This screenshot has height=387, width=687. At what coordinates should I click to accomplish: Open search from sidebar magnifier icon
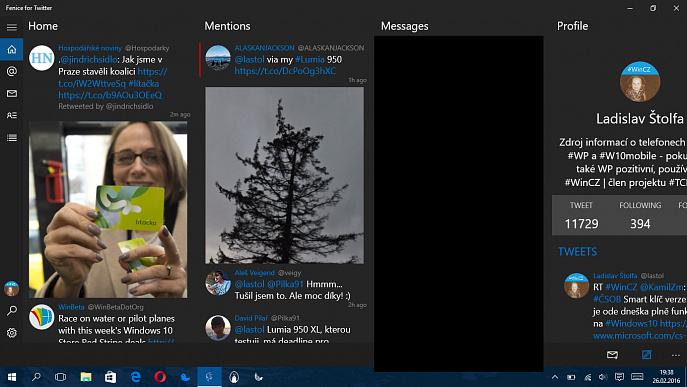(12, 311)
